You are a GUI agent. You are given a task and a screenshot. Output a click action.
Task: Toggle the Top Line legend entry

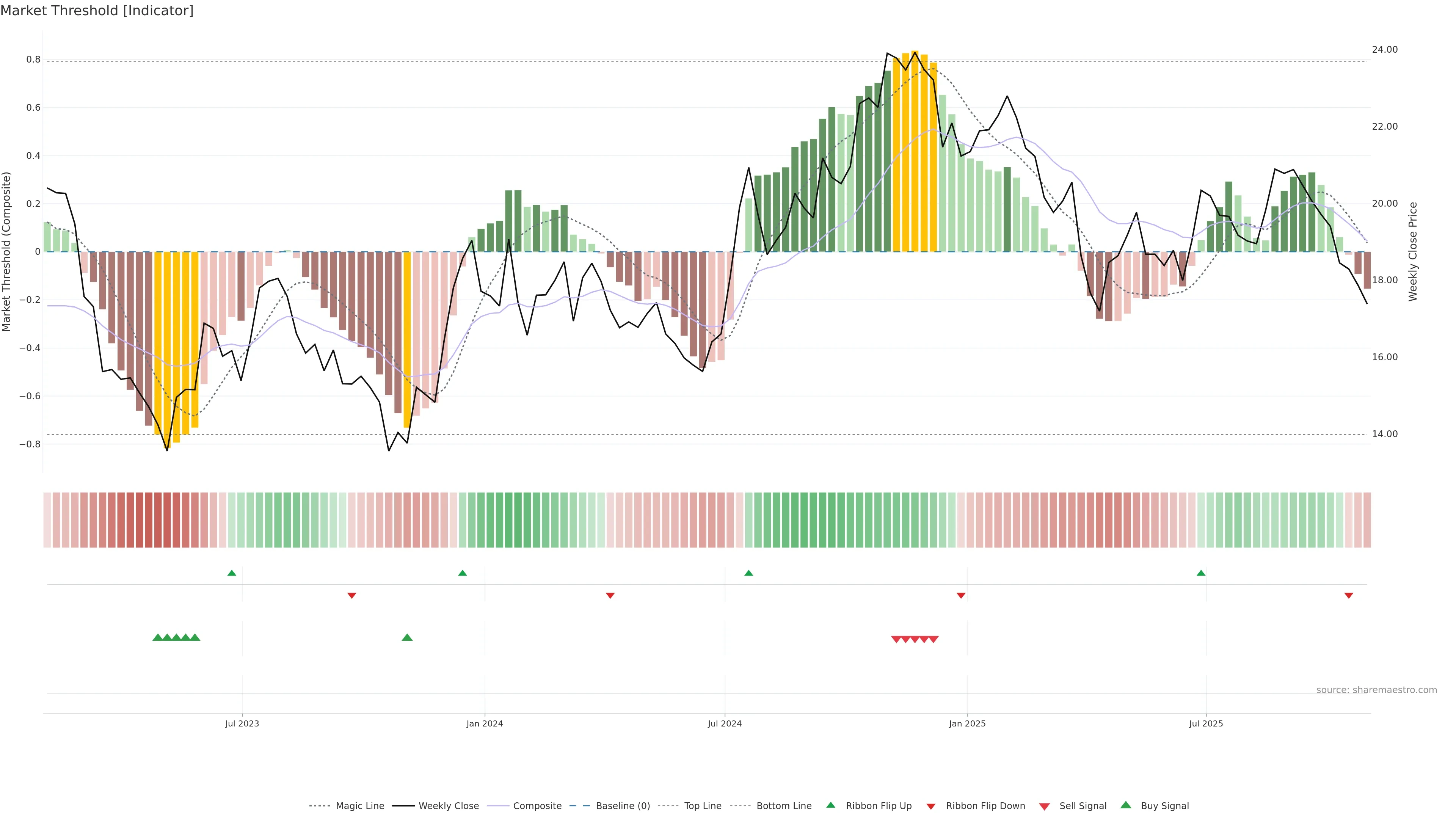tap(703, 806)
